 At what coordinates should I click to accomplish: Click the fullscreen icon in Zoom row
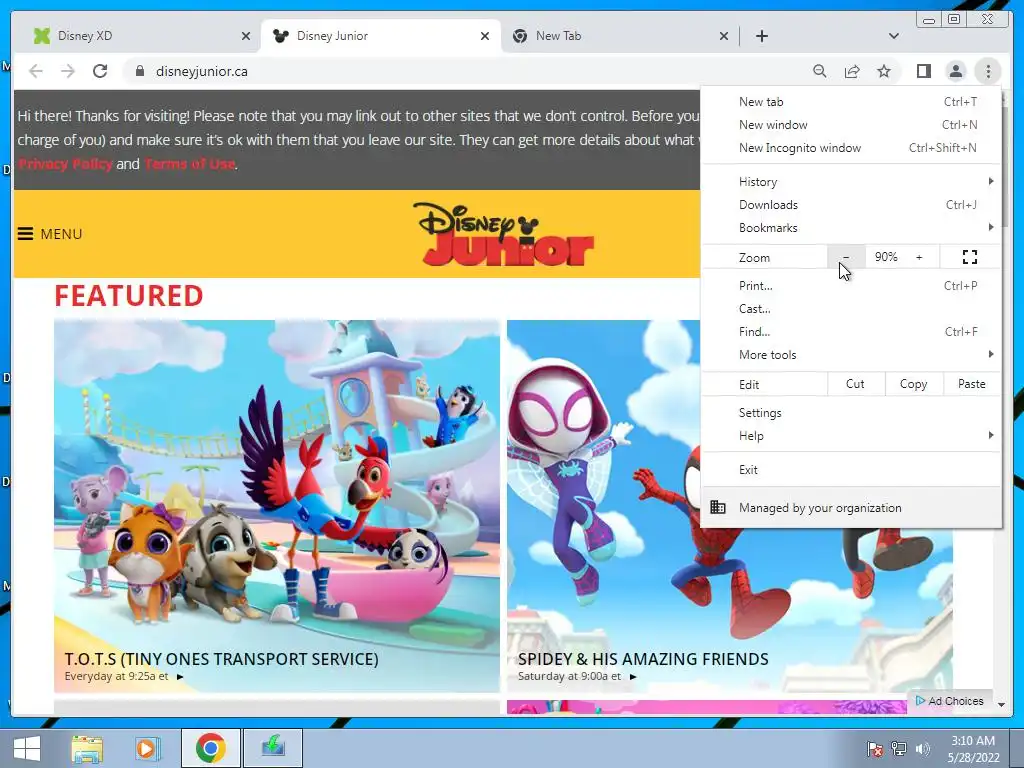coord(970,257)
